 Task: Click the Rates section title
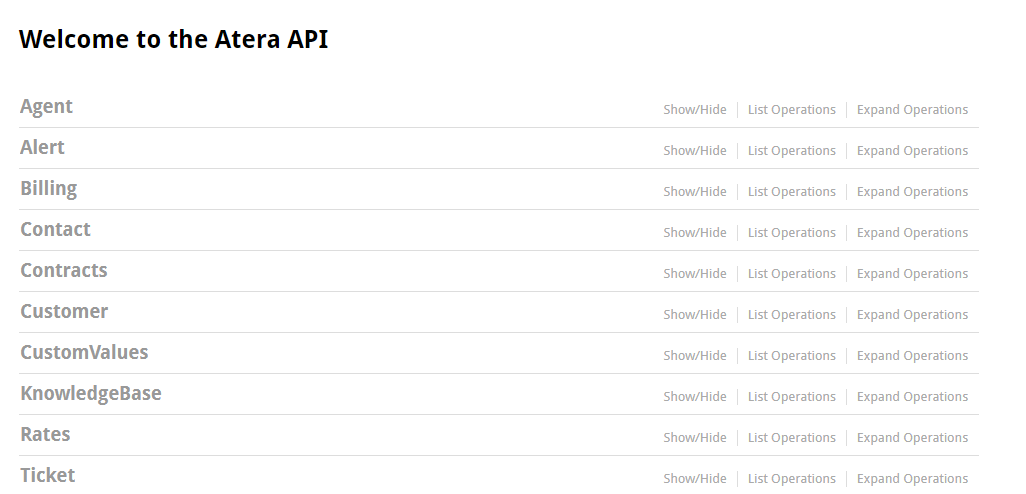coord(45,434)
